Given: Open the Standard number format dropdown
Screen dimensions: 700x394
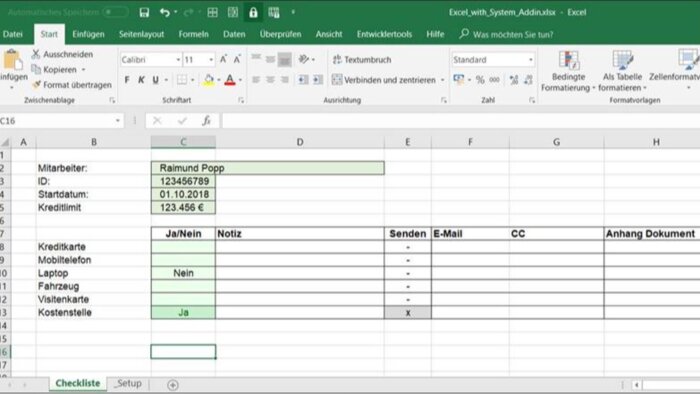Looking at the screenshot, I should (x=531, y=60).
